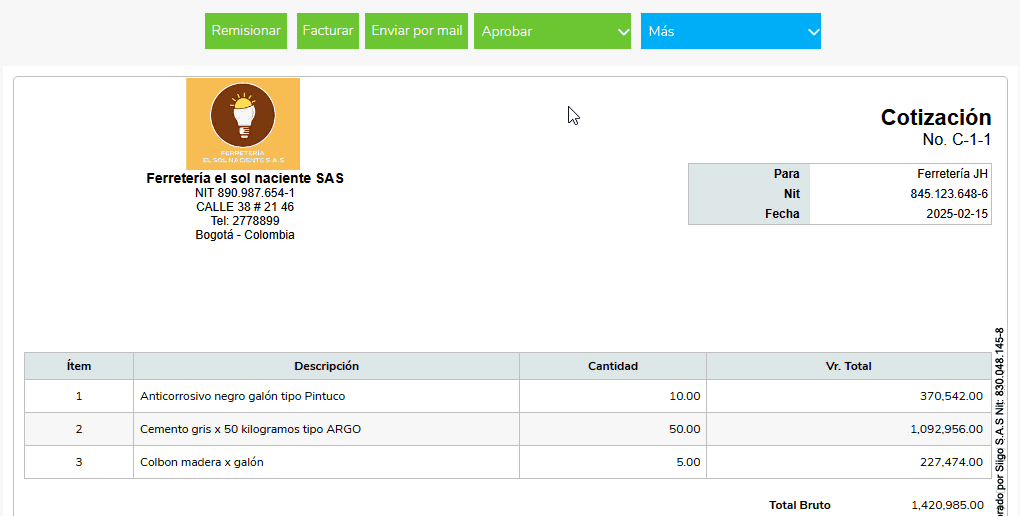
Task: Click the date value 2025-02-15
Action: coord(957,213)
